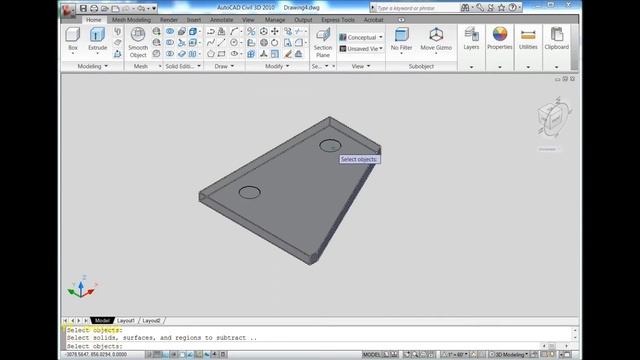
Task: Choose the solid Subtract tool
Action: point(170,42)
